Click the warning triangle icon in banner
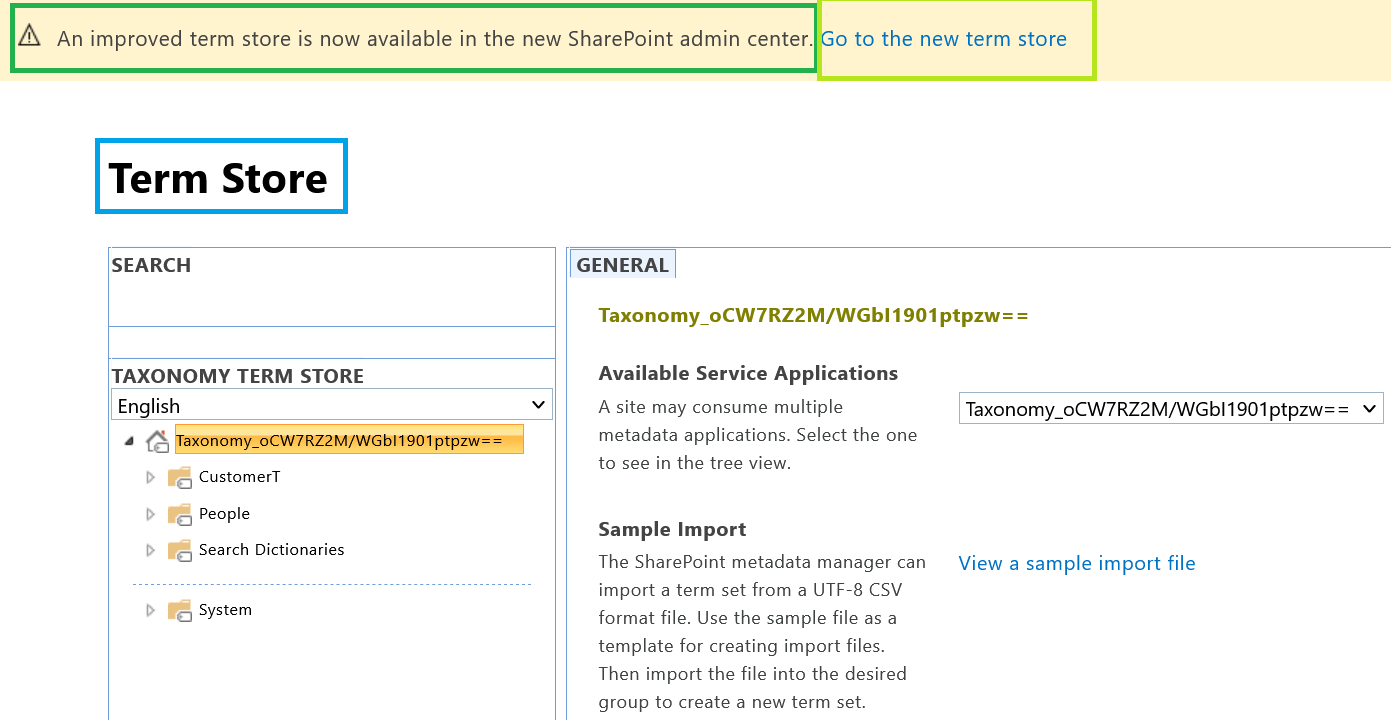The image size is (1391, 720). point(29,36)
